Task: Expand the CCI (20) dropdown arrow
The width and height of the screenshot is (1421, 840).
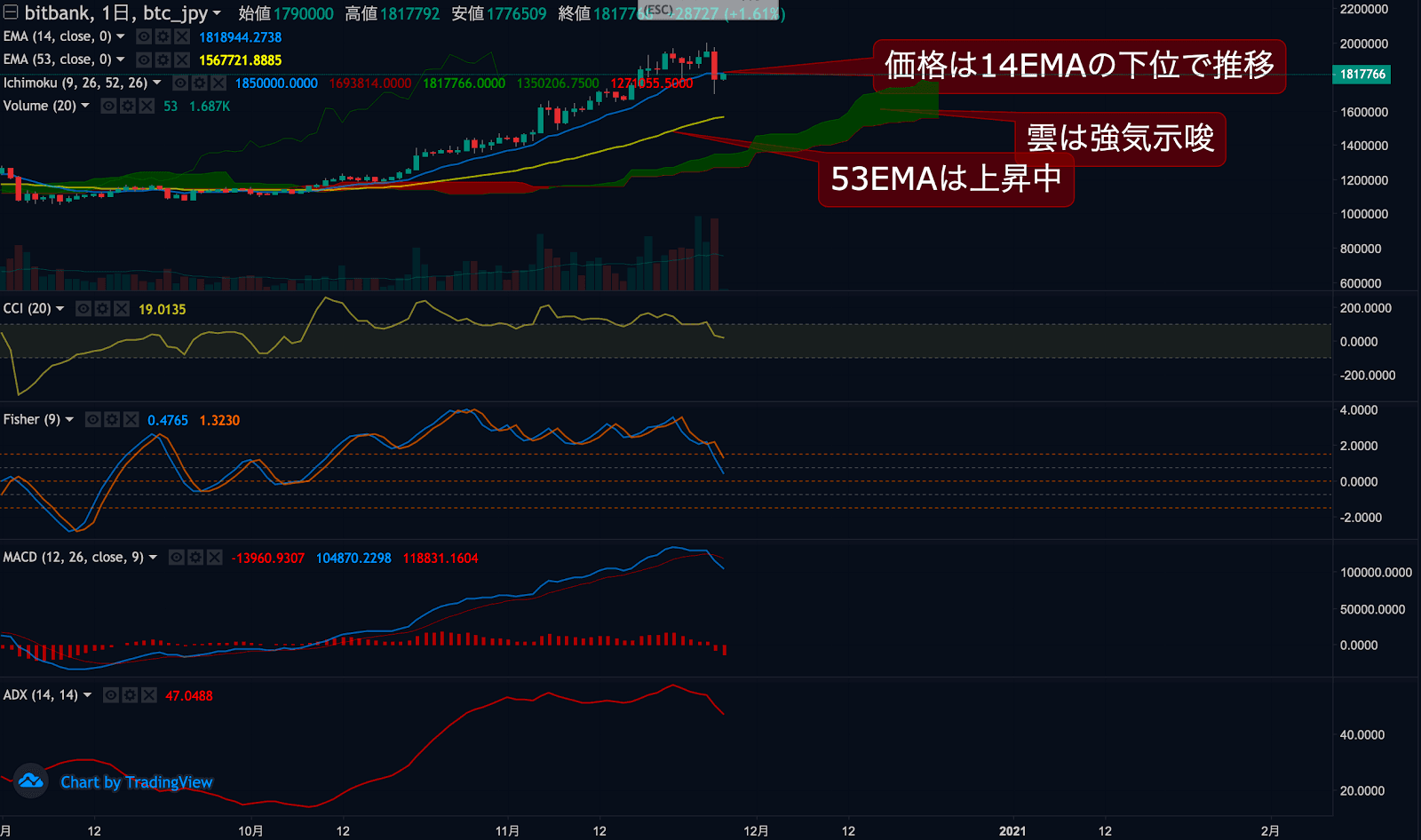Action: pyautogui.click(x=60, y=308)
